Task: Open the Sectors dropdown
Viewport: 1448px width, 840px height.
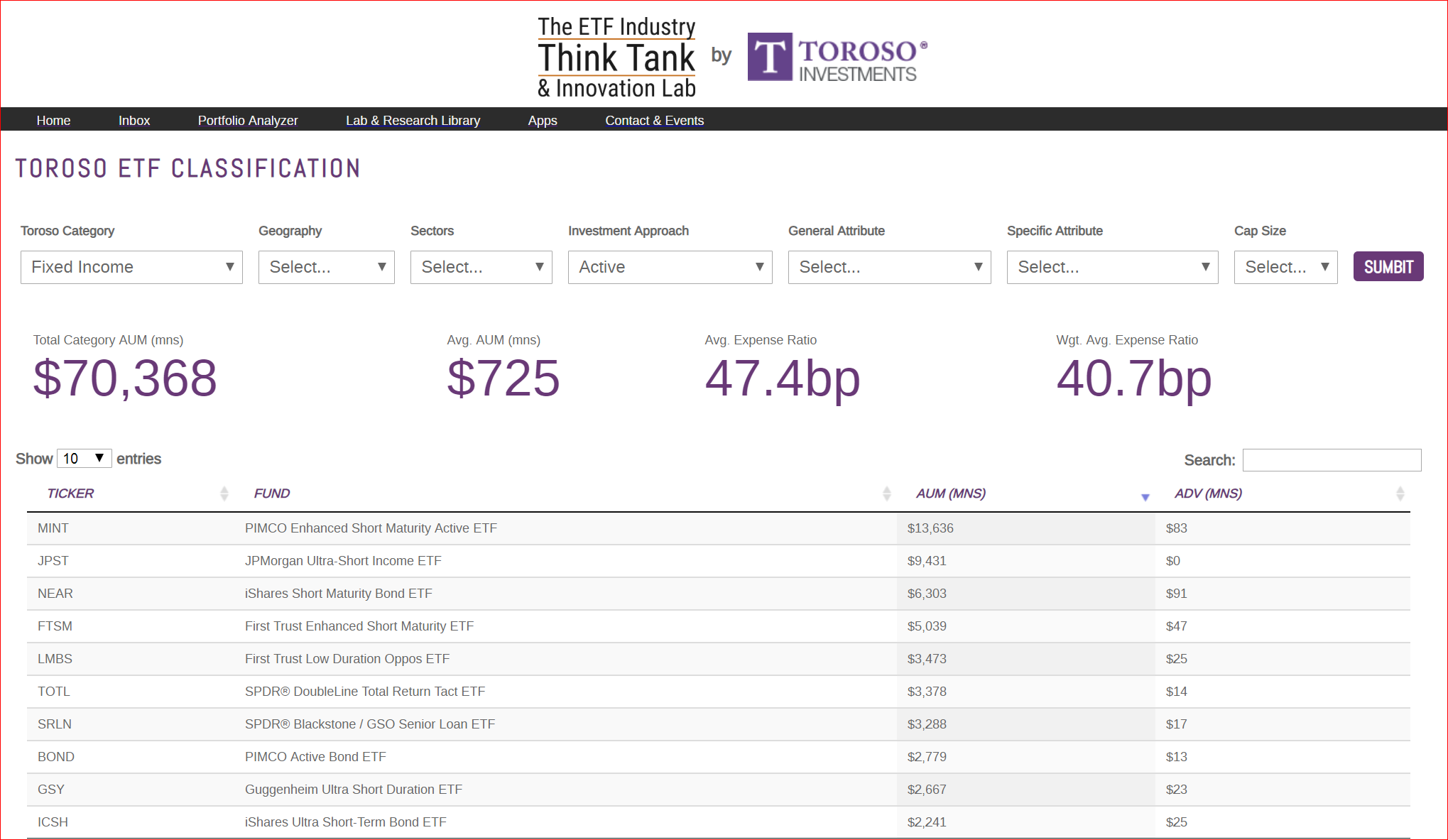Action: pos(481,267)
